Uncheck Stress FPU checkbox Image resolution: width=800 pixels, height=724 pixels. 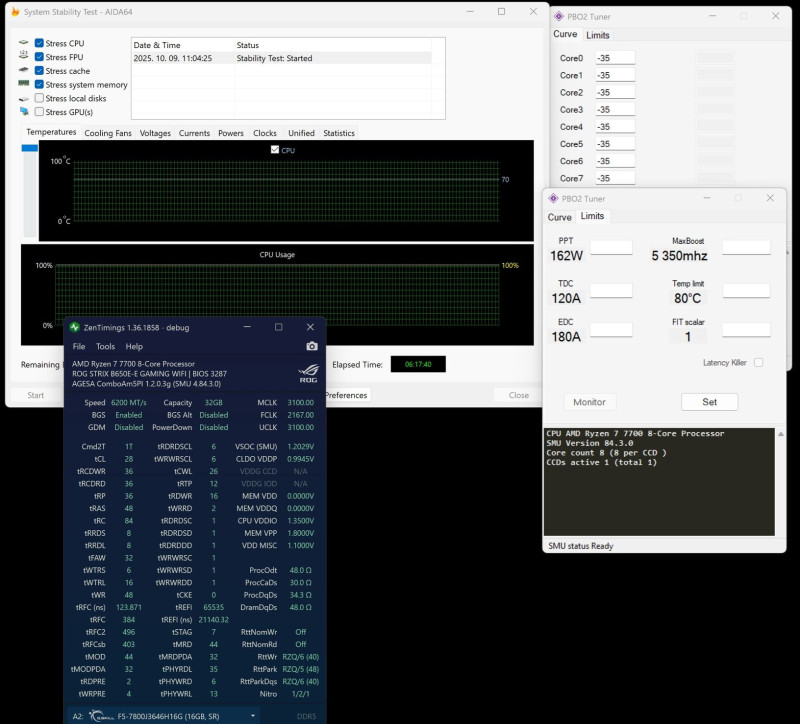(39, 57)
